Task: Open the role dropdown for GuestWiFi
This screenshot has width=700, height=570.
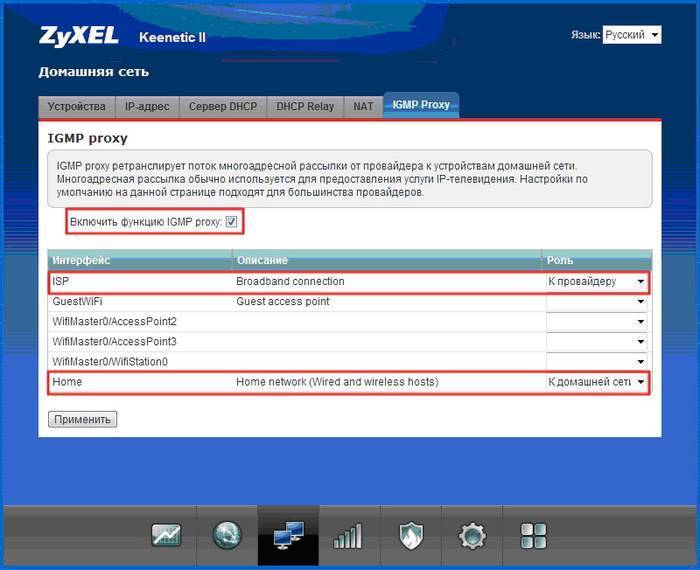Action: coord(596,302)
